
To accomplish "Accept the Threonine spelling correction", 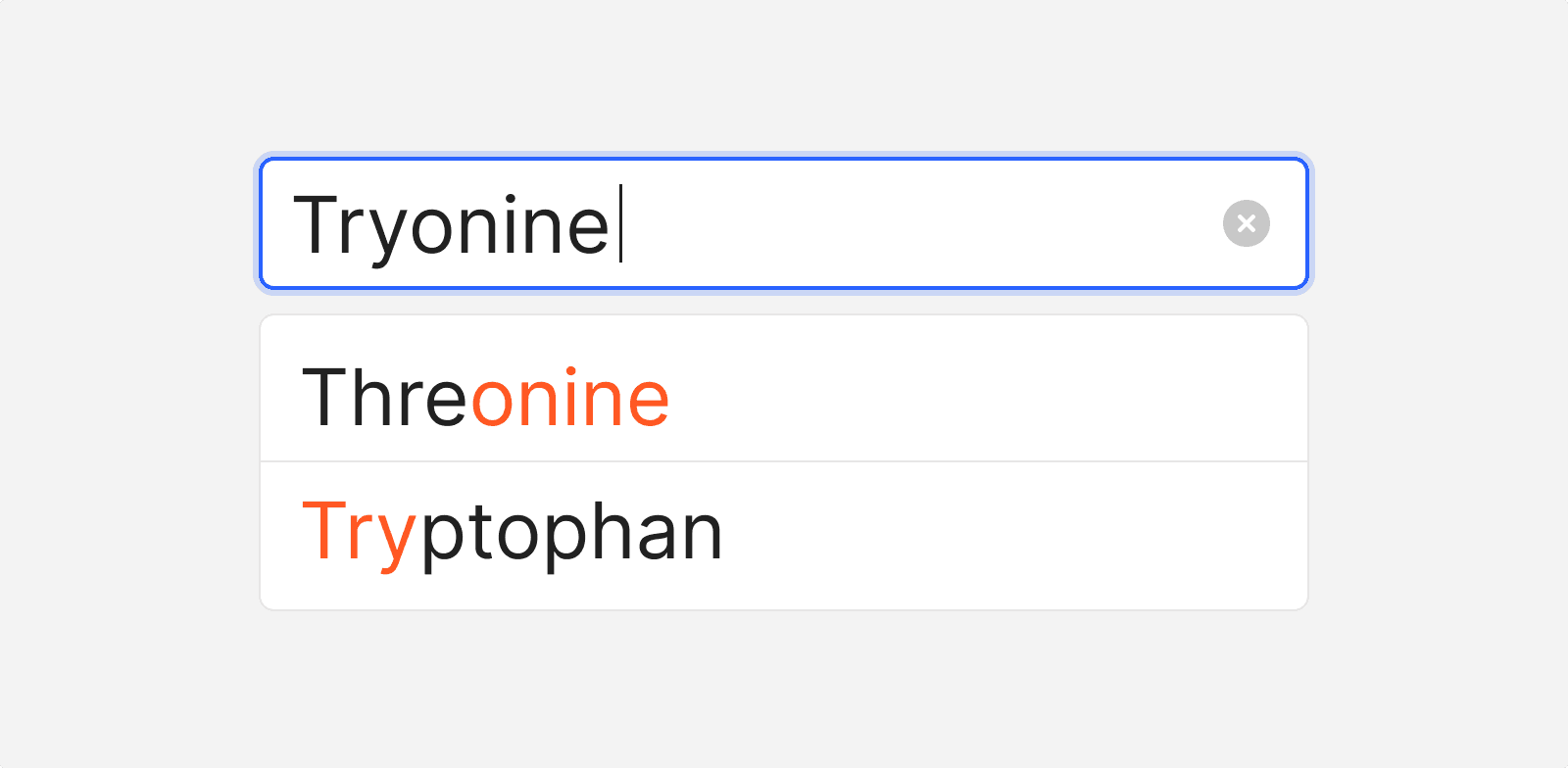I will coord(486,397).
